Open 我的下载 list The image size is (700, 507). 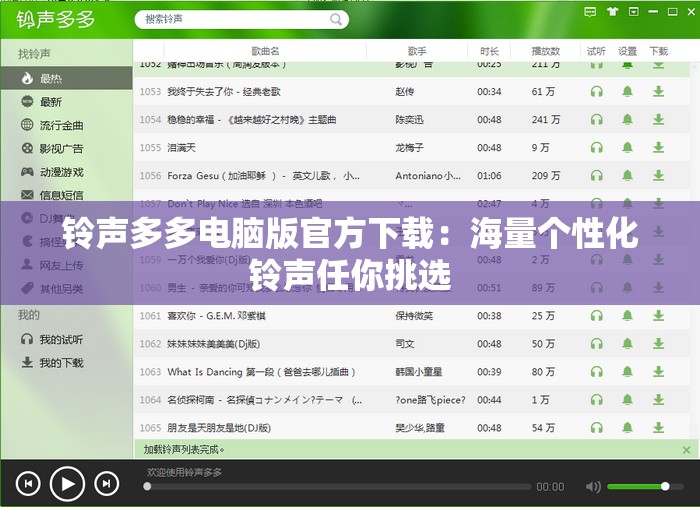pyautogui.click(x=67, y=363)
